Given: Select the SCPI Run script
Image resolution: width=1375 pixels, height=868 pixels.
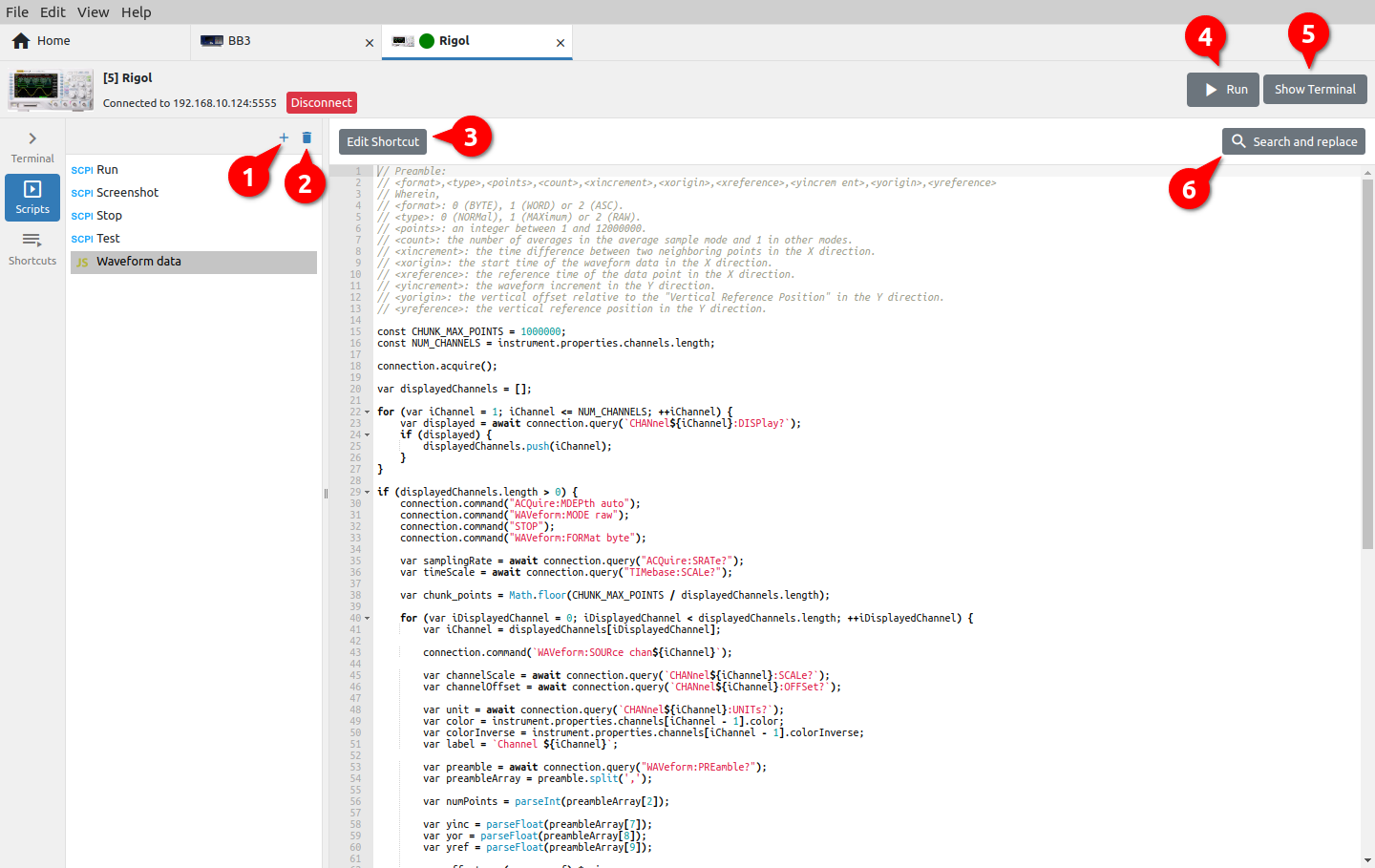Looking at the screenshot, I should click(194, 170).
